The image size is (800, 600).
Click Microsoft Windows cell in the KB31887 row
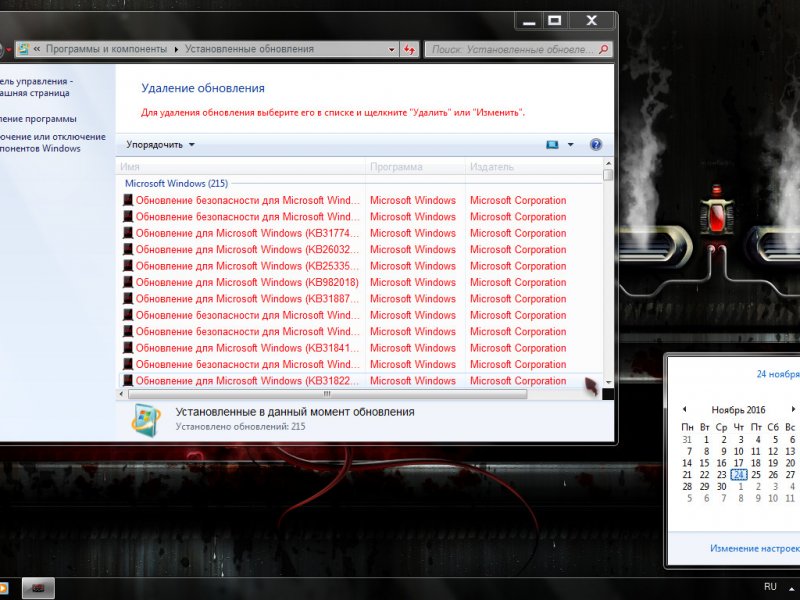pyautogui.click(x=413, y=298)
